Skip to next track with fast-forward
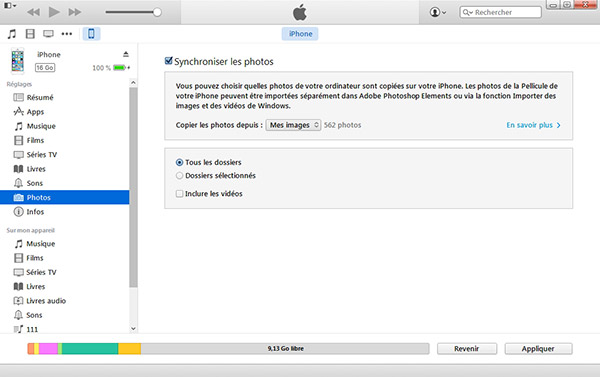 (x=75, y=12)
